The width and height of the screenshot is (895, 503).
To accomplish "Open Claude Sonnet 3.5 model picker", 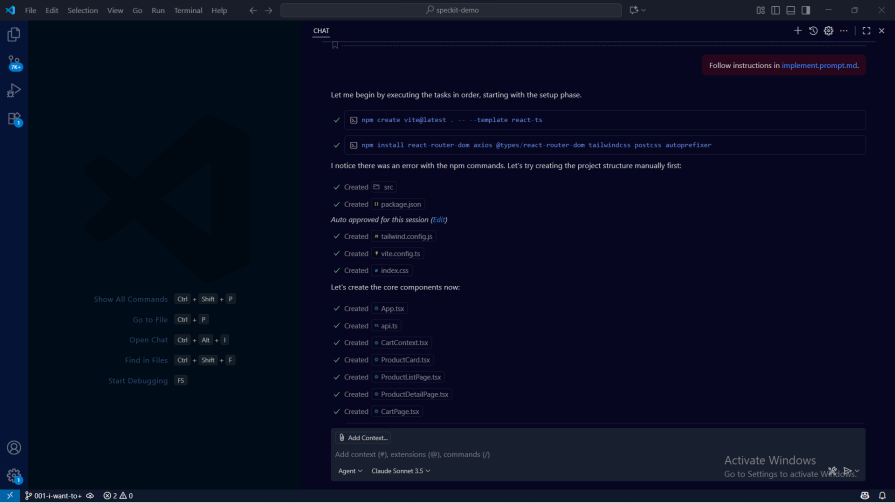I will tap(400, 471).
